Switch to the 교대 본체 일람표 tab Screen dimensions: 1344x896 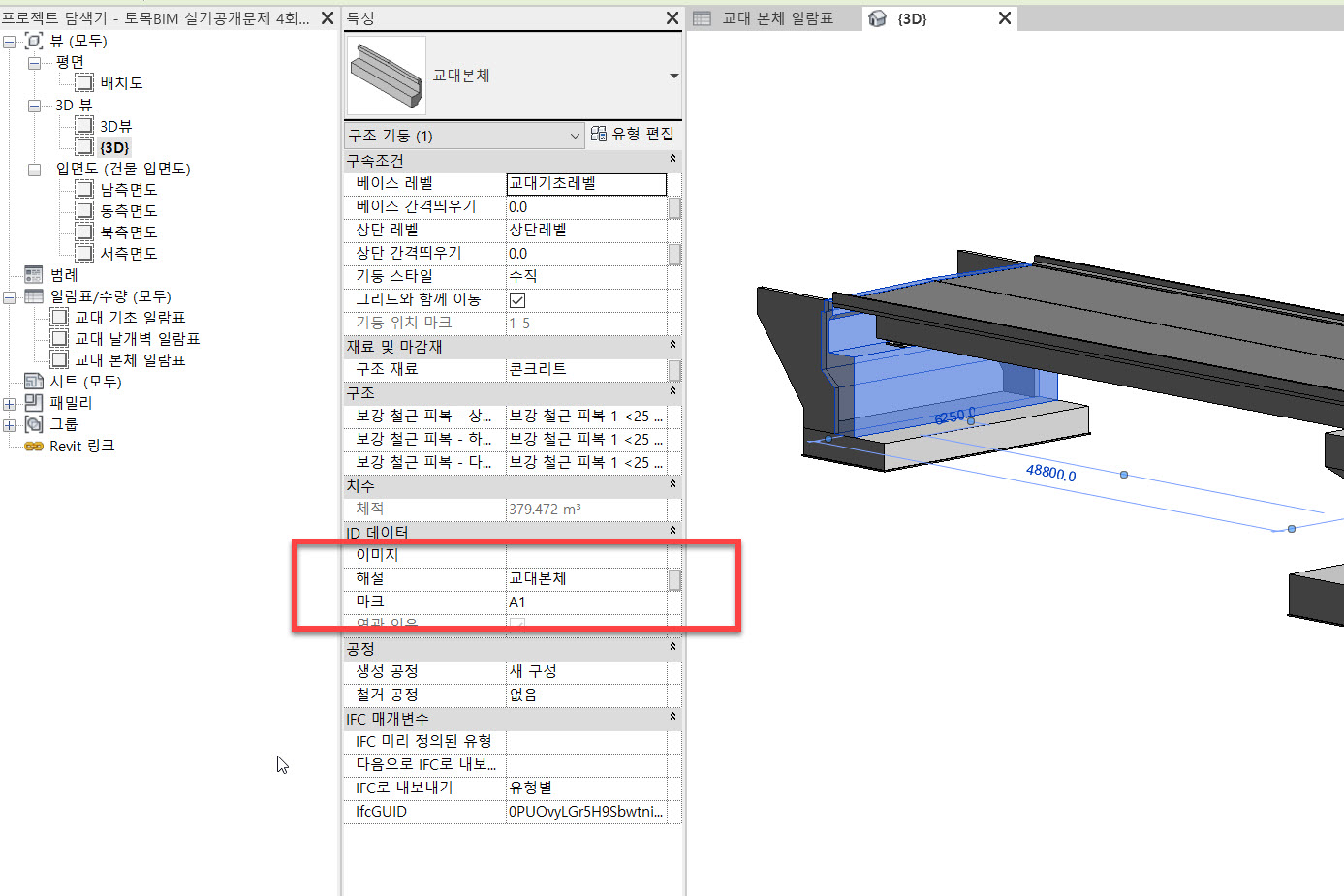point(776,18)
